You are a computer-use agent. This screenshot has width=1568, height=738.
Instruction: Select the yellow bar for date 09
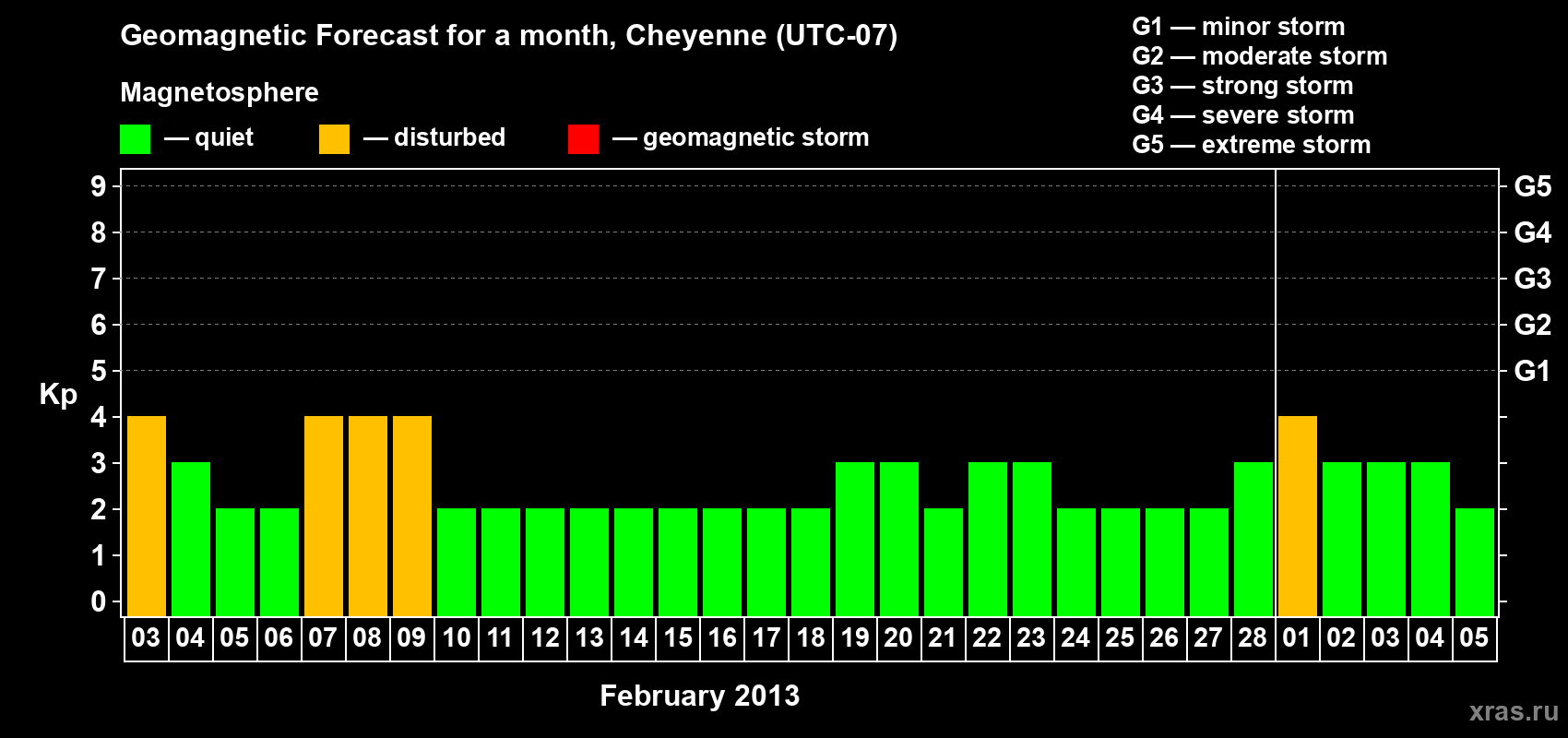coord(412,516)
